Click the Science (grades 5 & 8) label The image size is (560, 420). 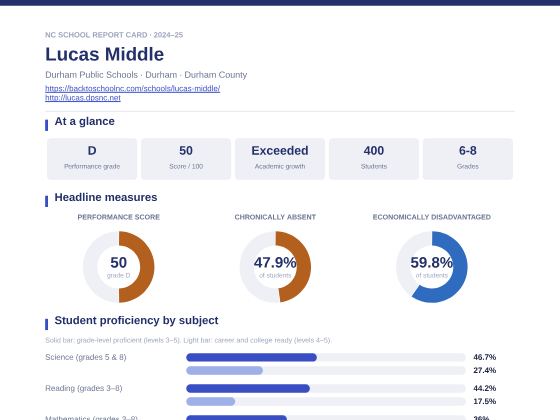[86, 357]
